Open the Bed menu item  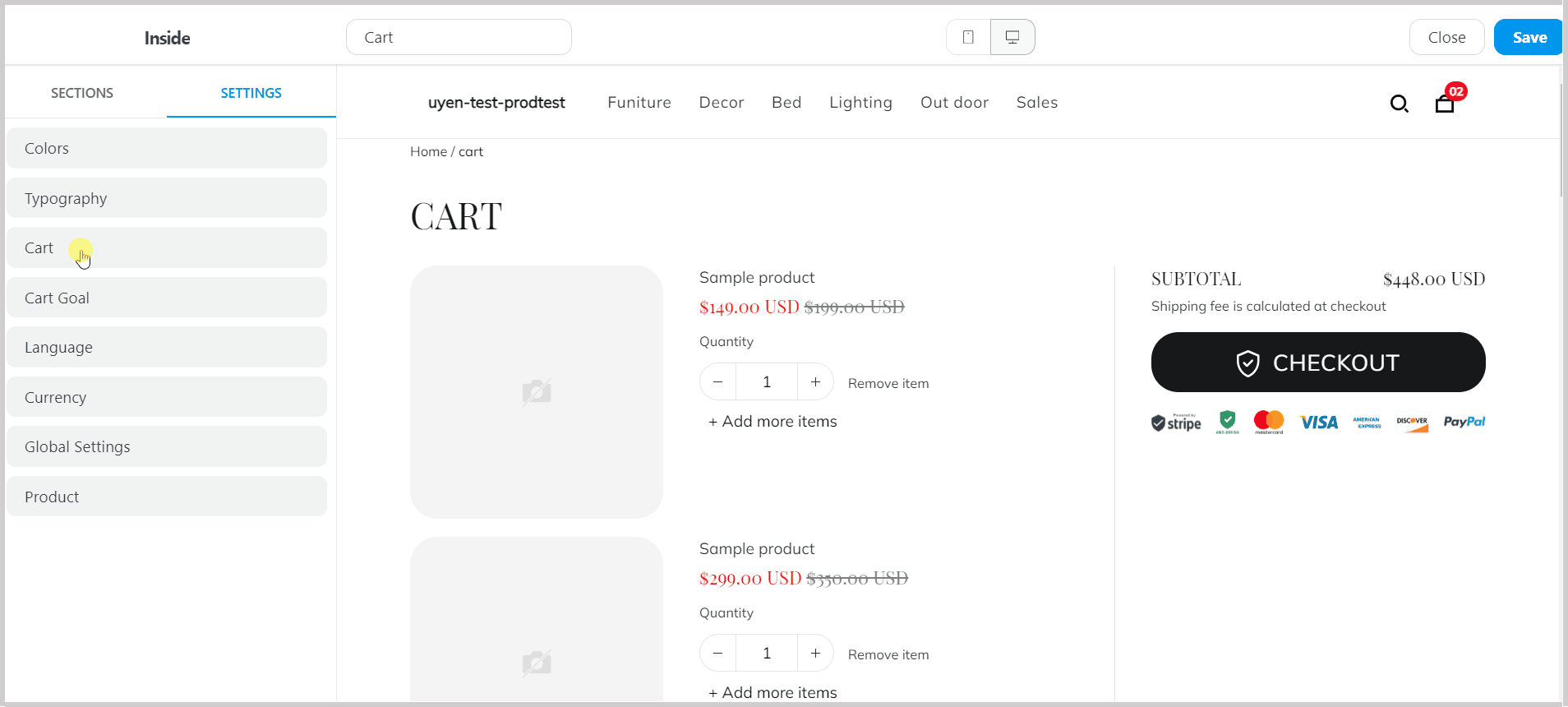point(786,103)
